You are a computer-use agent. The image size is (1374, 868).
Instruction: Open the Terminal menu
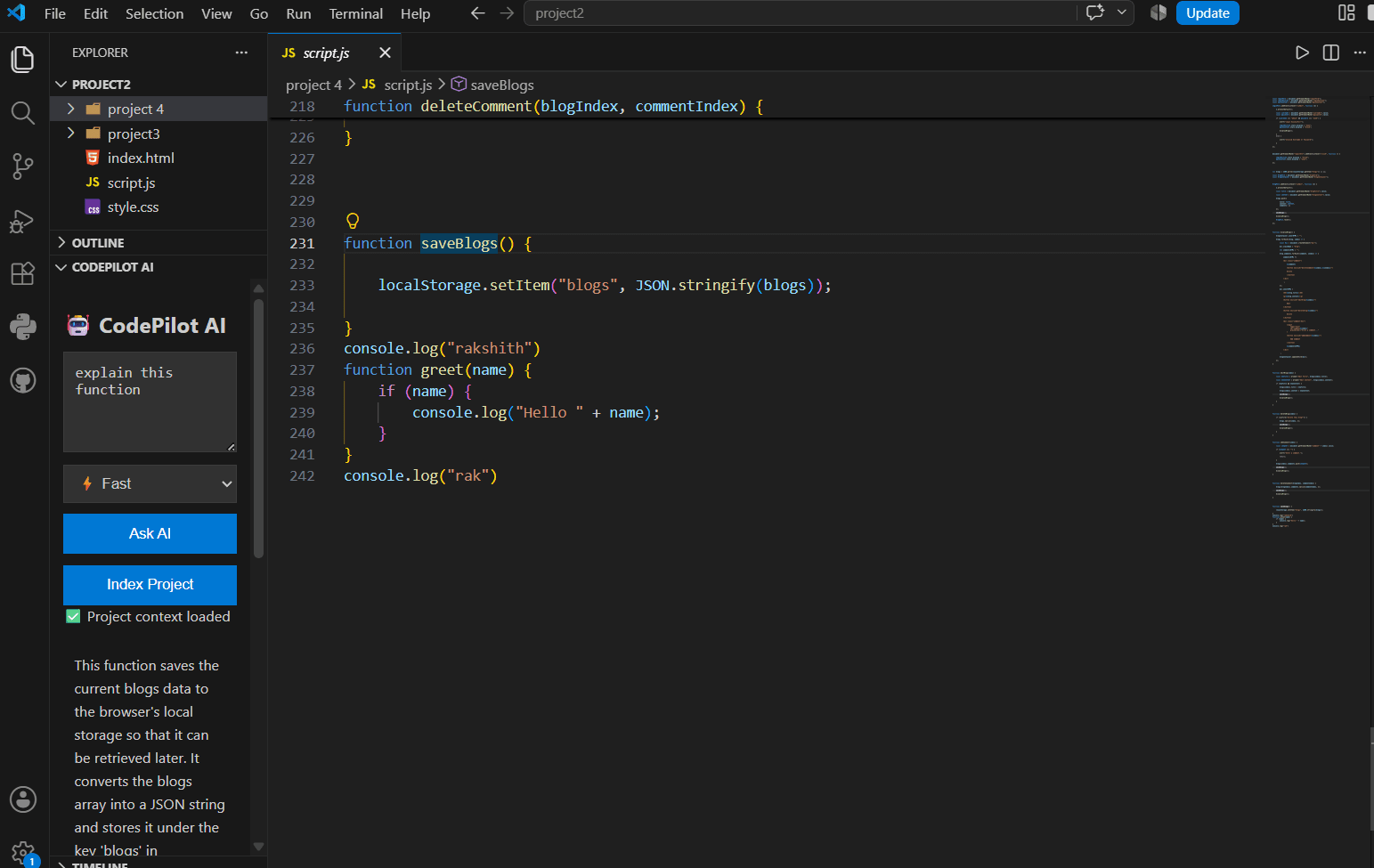click(355, 13)
